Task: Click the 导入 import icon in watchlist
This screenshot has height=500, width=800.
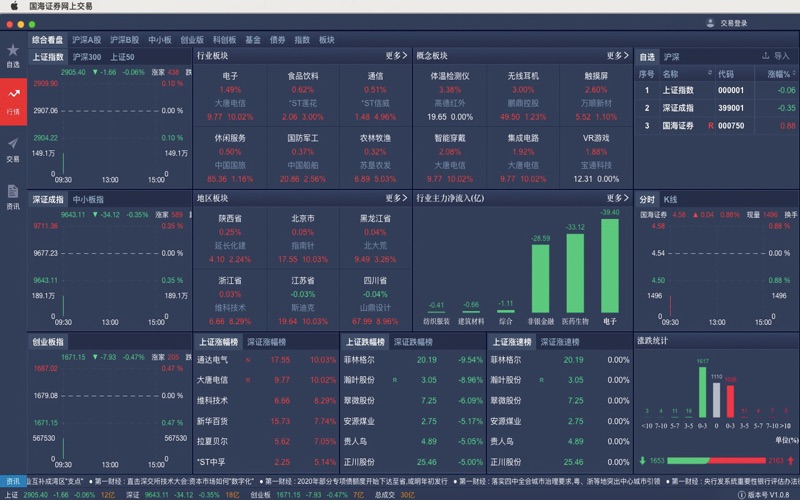Action: tap(766, 56)
